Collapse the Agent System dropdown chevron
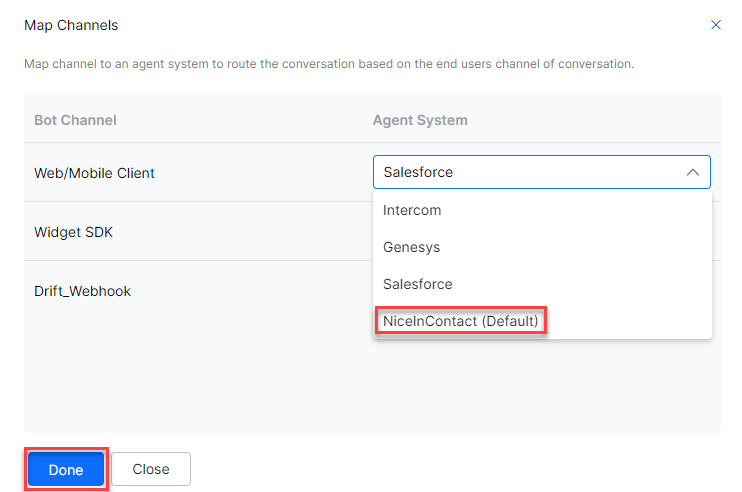742x492 pixels. (x=692, y=172)
